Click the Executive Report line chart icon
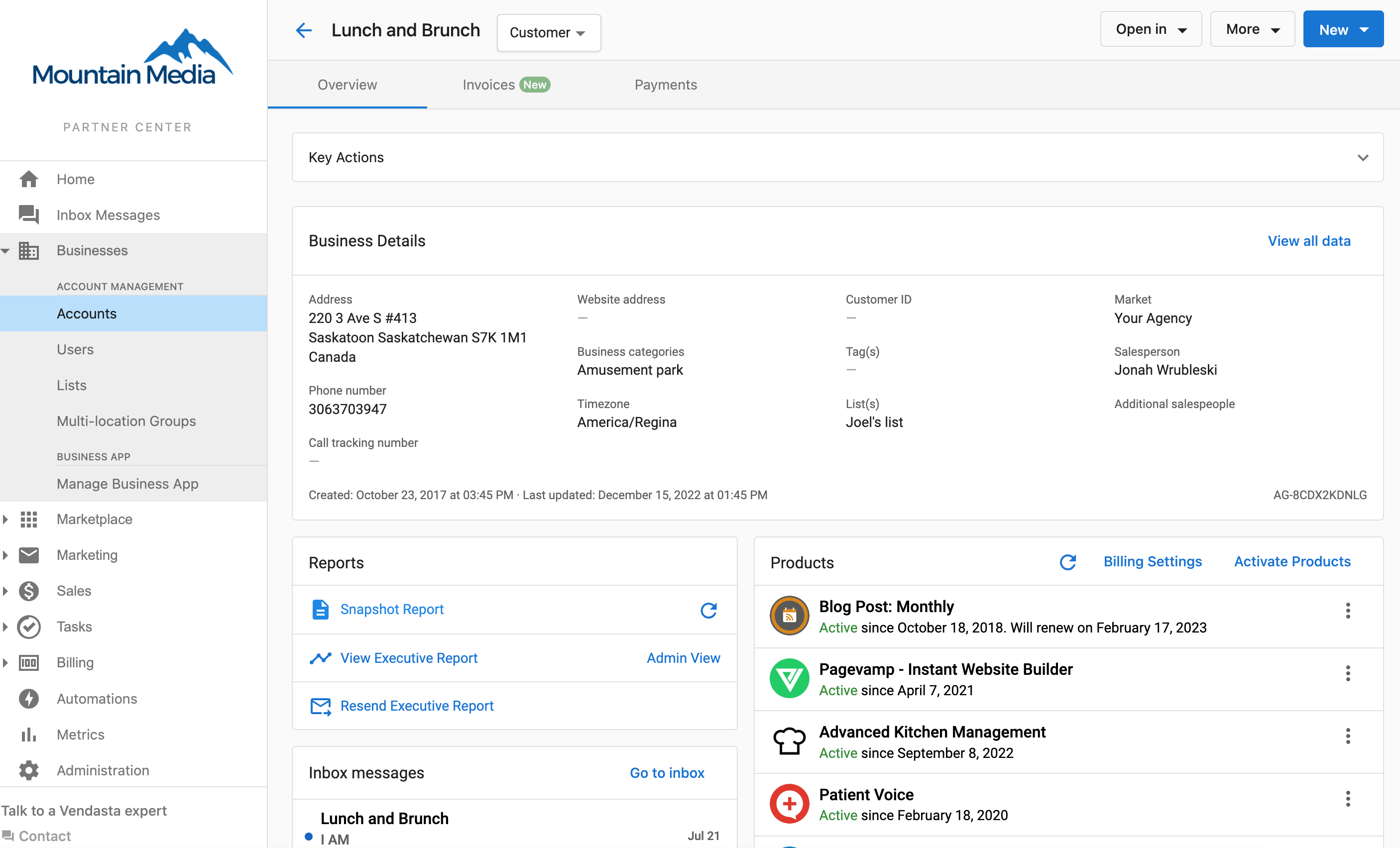This screenshot has width=1400, height=848. tap(321, 658)
